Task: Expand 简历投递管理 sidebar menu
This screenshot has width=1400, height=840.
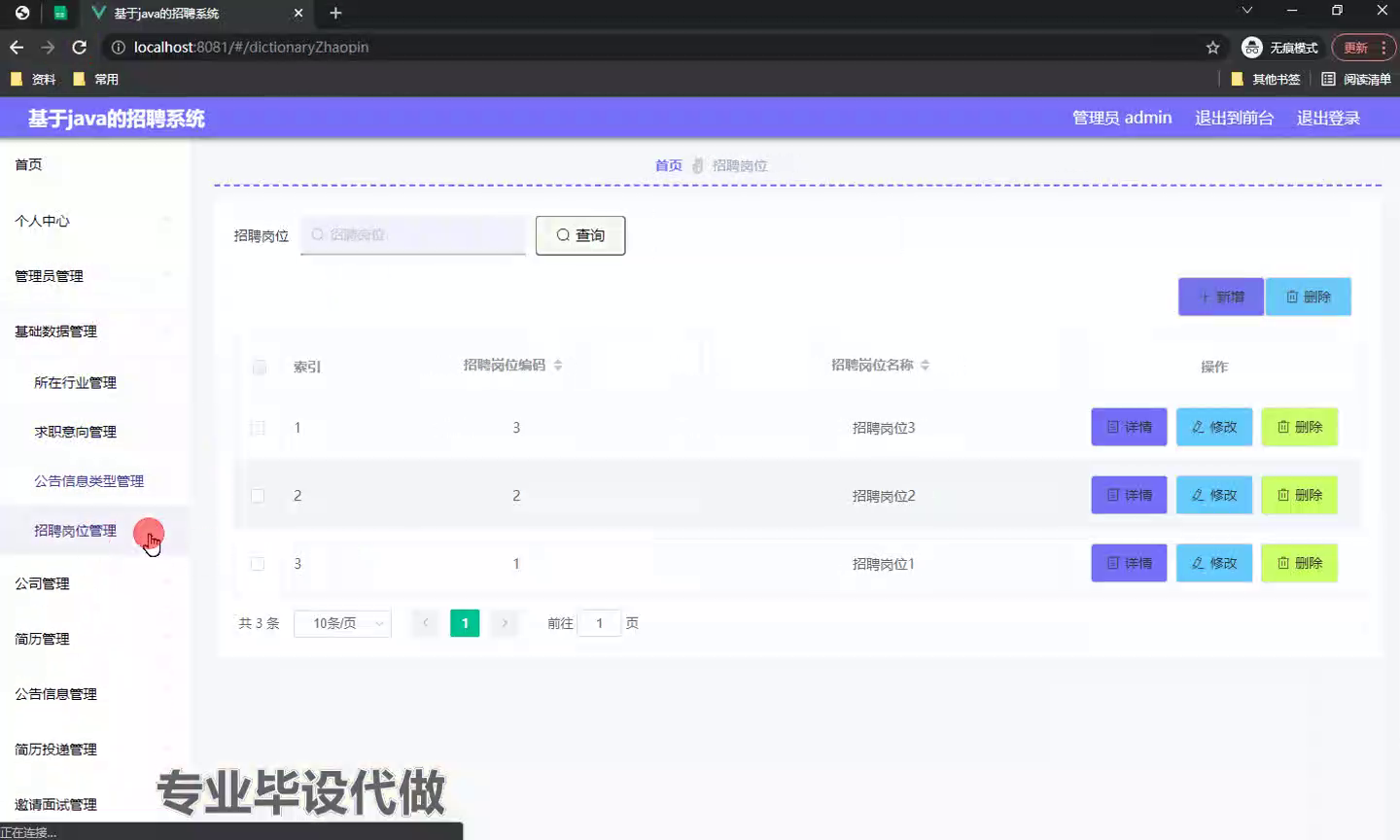Action: pos(94,750)
